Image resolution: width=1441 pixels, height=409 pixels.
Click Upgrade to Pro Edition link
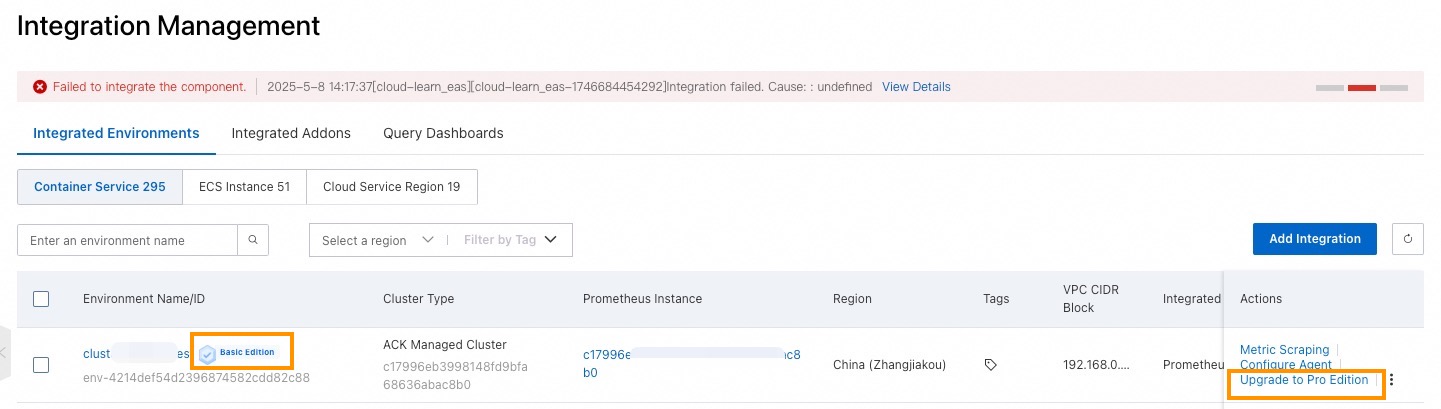tap(1303, 380)
